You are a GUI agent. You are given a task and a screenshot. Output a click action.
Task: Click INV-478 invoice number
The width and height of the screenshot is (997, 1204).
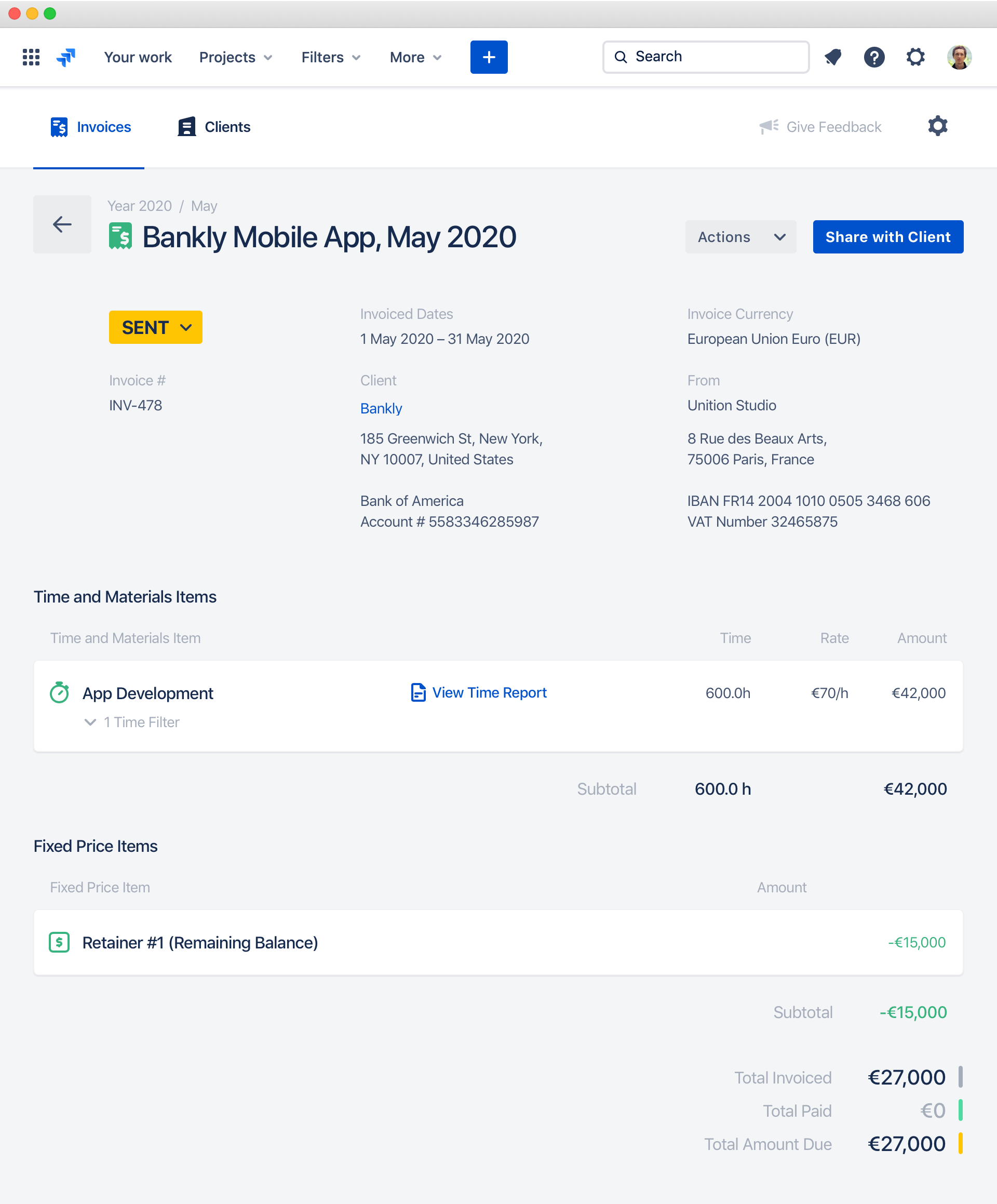[x=136, y=405]
